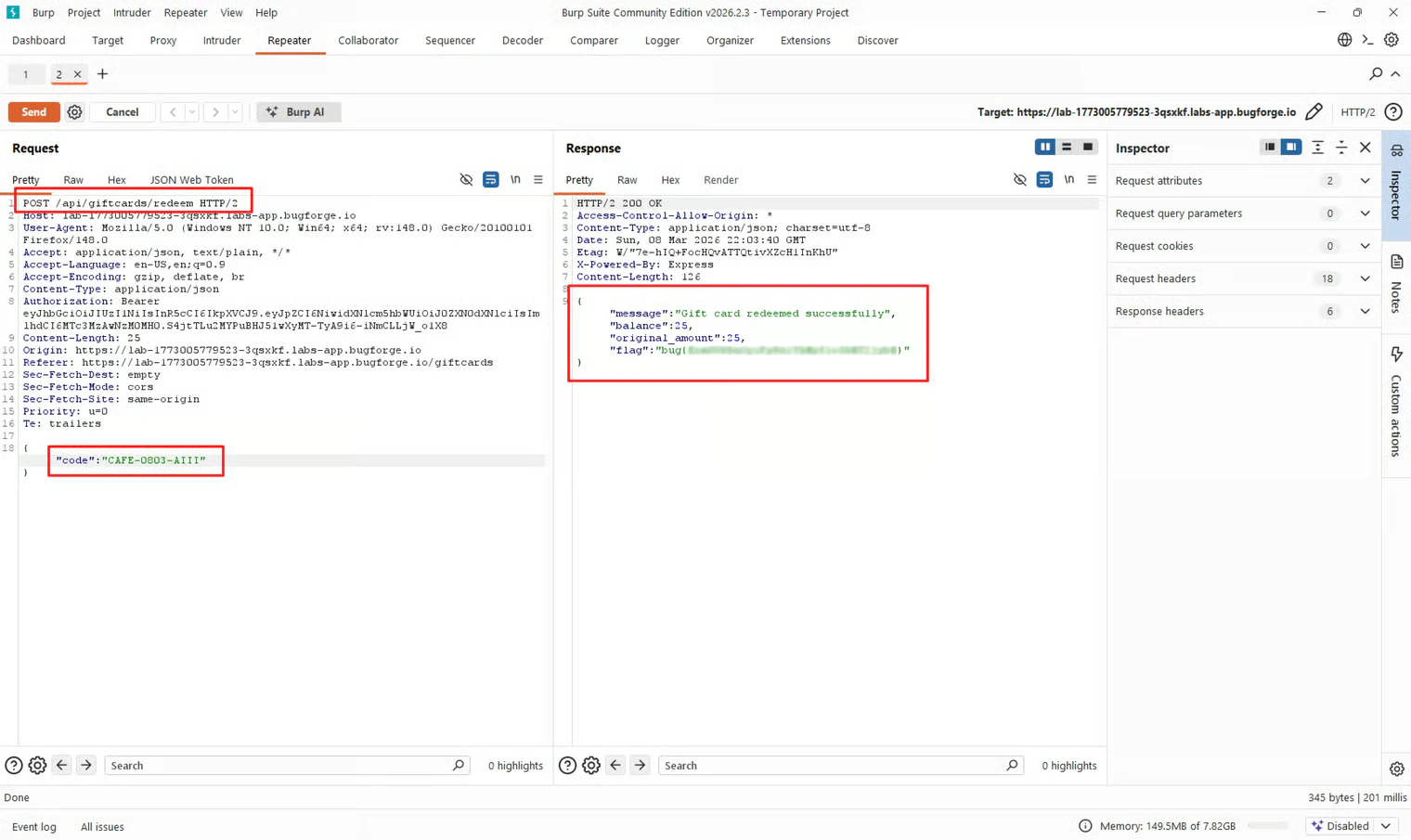Open side panel settings gear at bottom right
1411x840 pixels.
pos(1396,769)
